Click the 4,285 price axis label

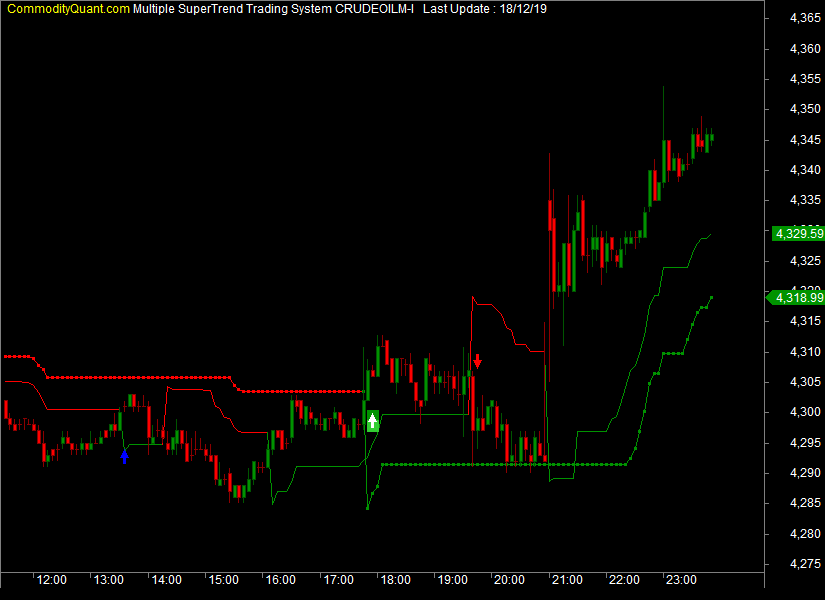(x=805, y=503)
